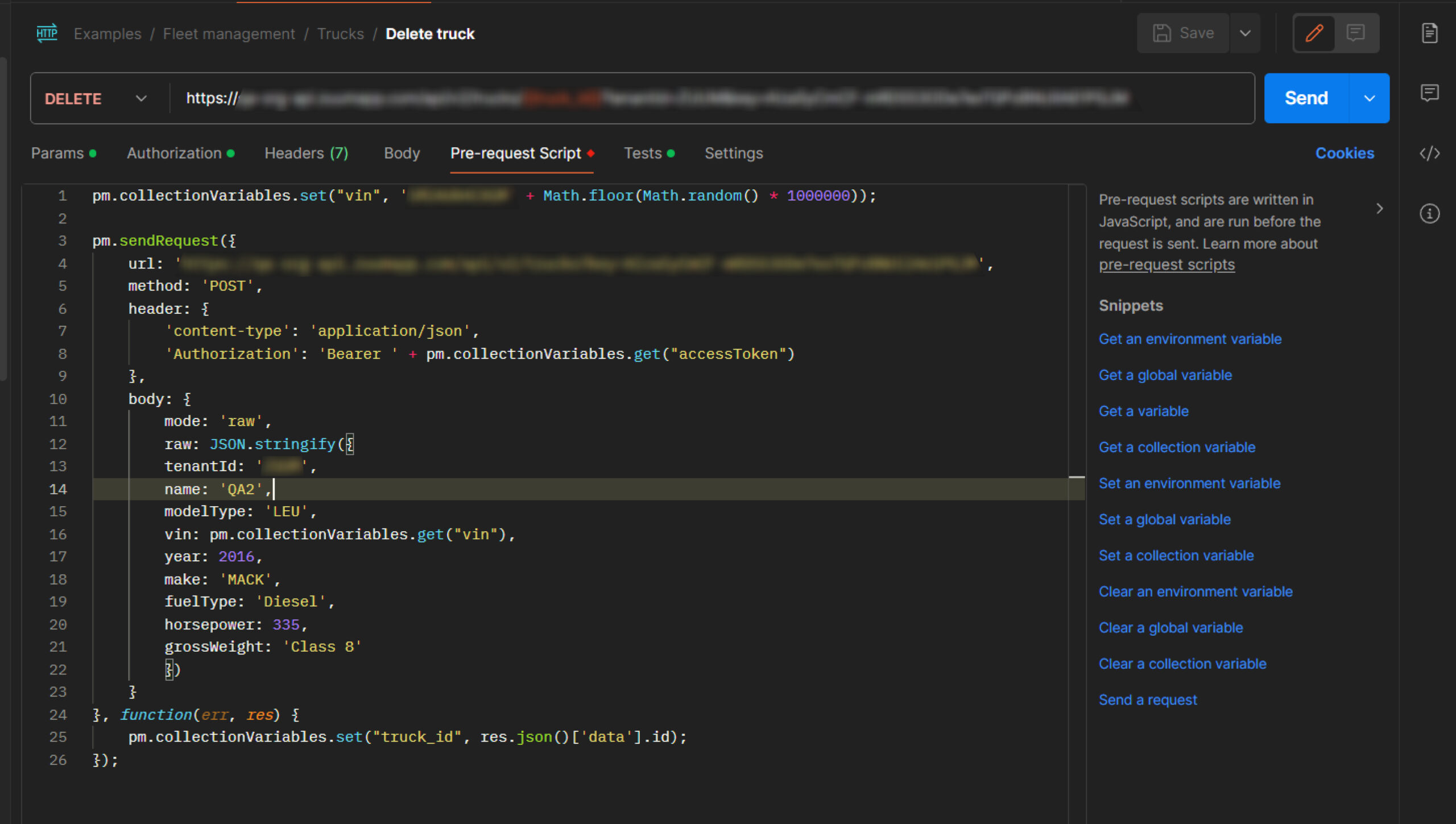Click the HTTP request type icon
Image resolution: width=1456 pixels, height=824 pixels.
47,33
